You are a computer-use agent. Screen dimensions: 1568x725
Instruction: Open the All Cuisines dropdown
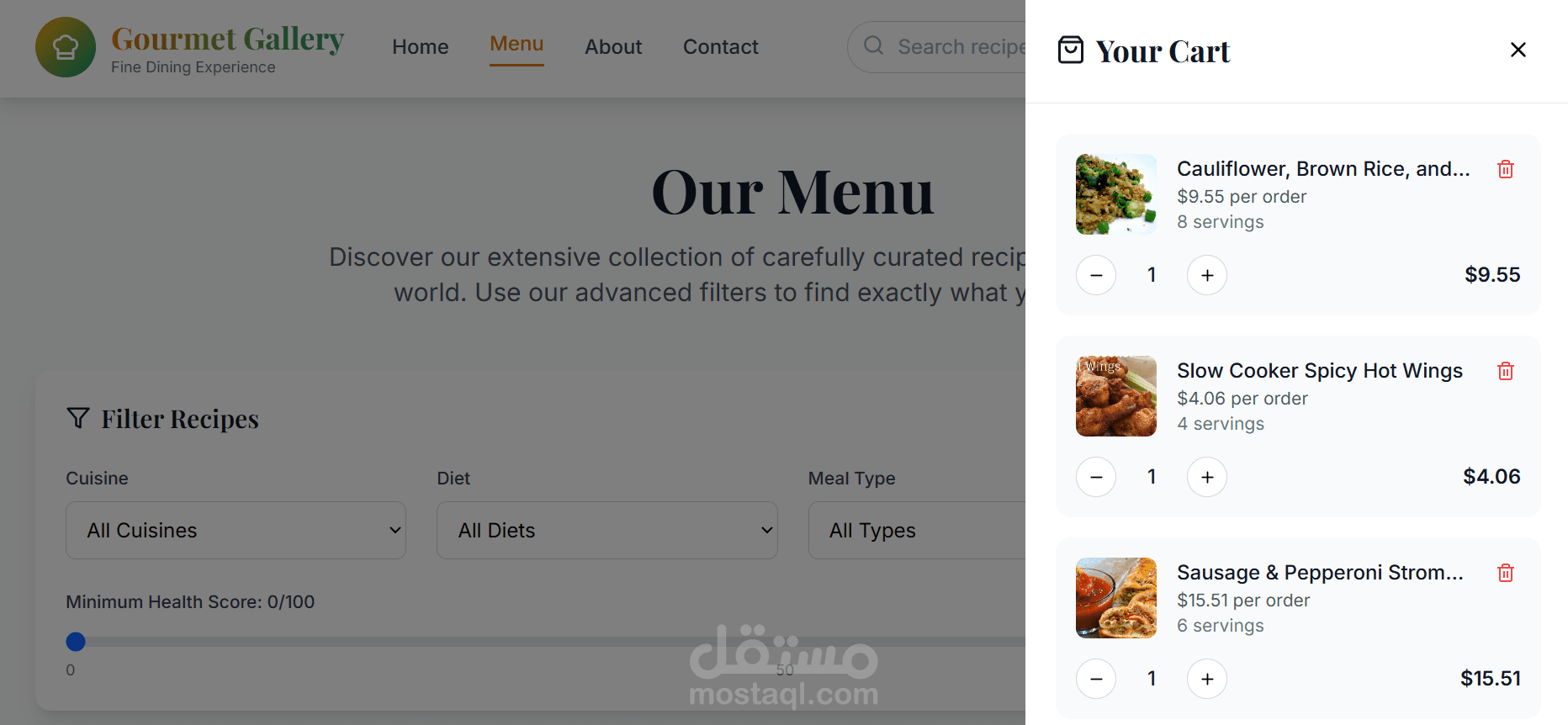point(236,531)
